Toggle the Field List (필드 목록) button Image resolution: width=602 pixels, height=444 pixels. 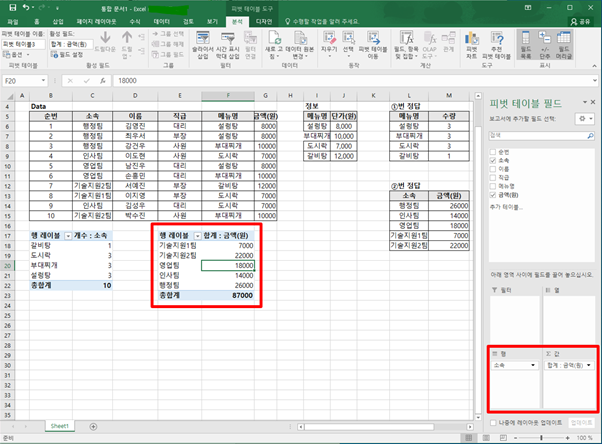tap(526, 45)
